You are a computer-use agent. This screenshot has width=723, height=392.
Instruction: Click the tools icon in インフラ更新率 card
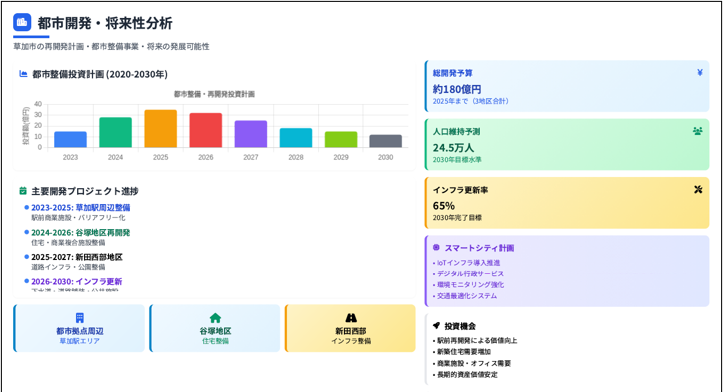[698, 190]
